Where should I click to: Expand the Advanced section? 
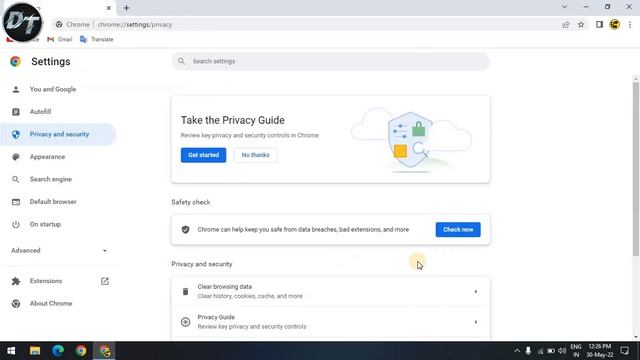(59, 251)
